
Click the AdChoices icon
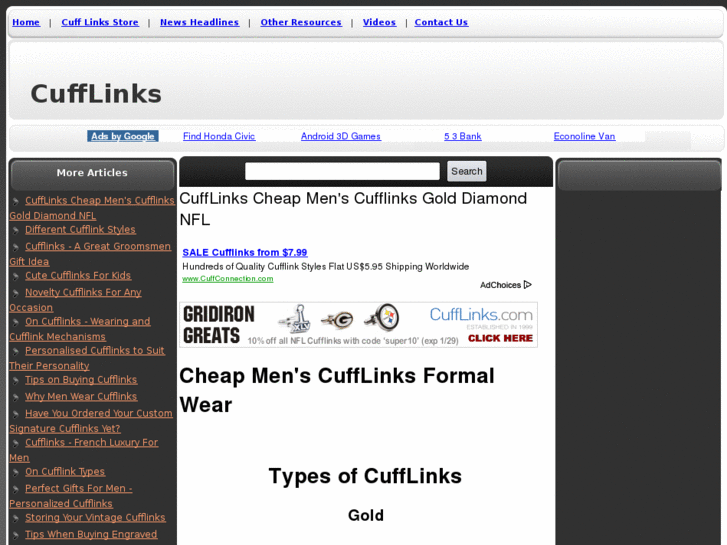coord(528,285)
